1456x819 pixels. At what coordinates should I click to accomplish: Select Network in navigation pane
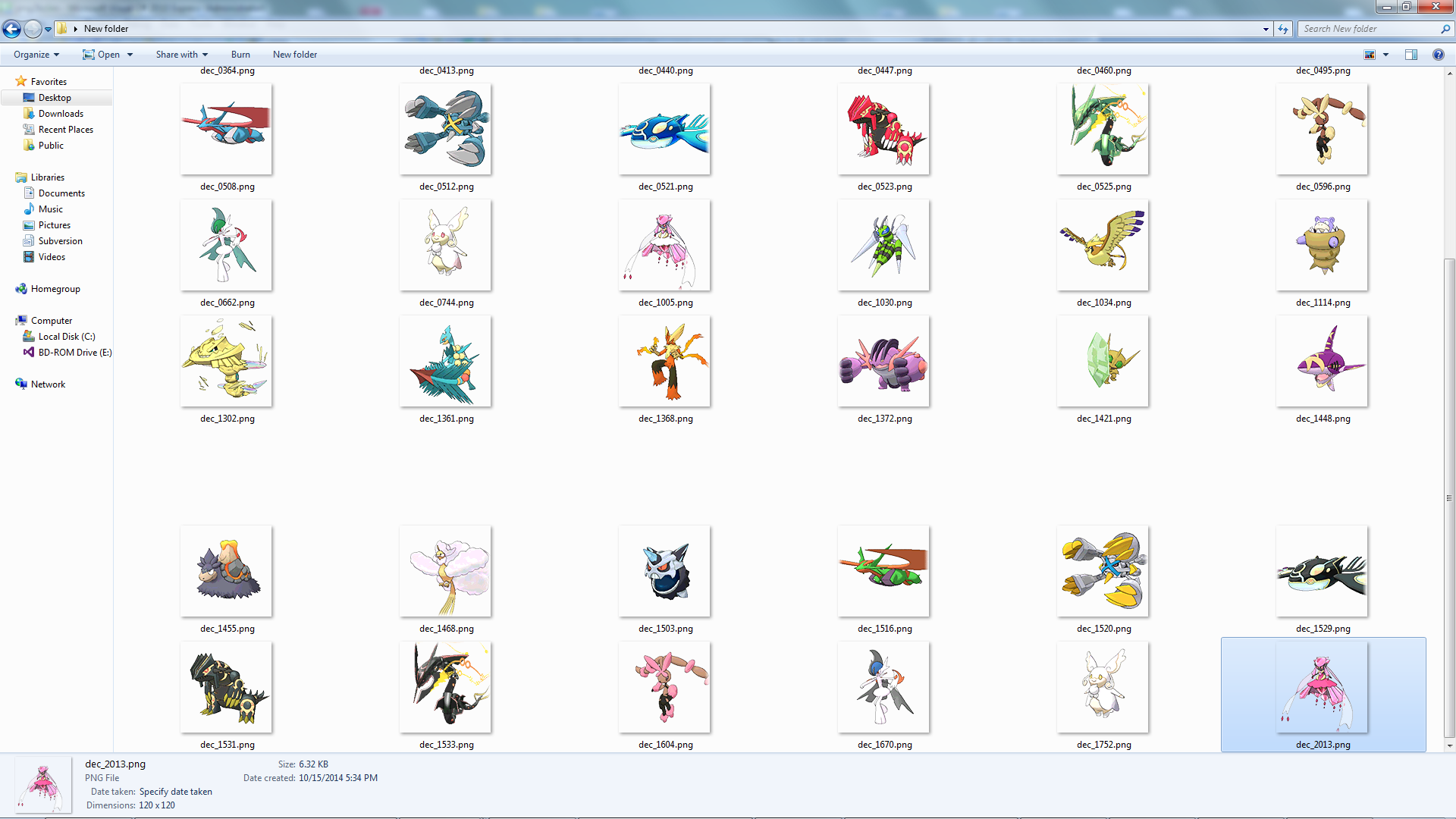(x=48, y=384)
